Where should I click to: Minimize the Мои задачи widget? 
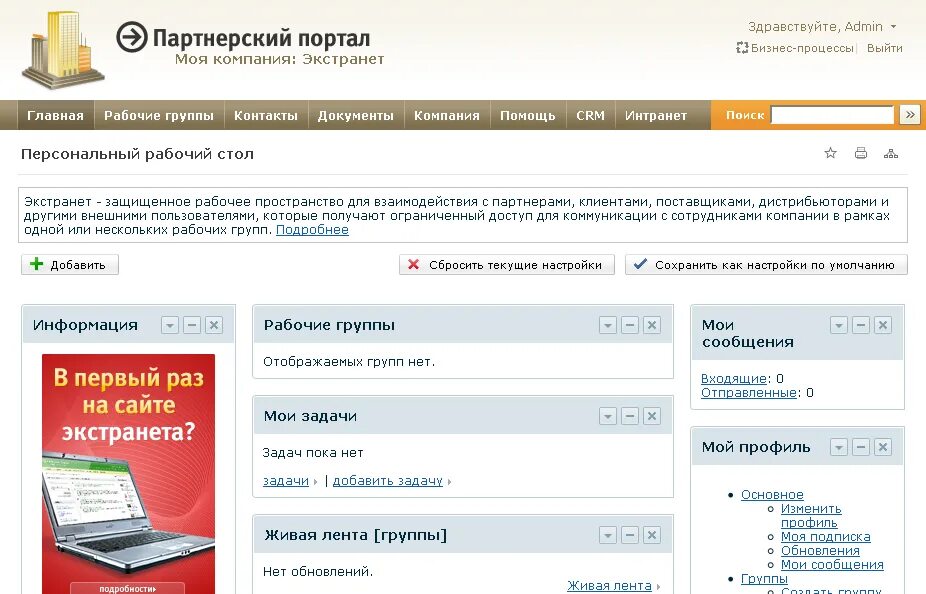[630, 416]
